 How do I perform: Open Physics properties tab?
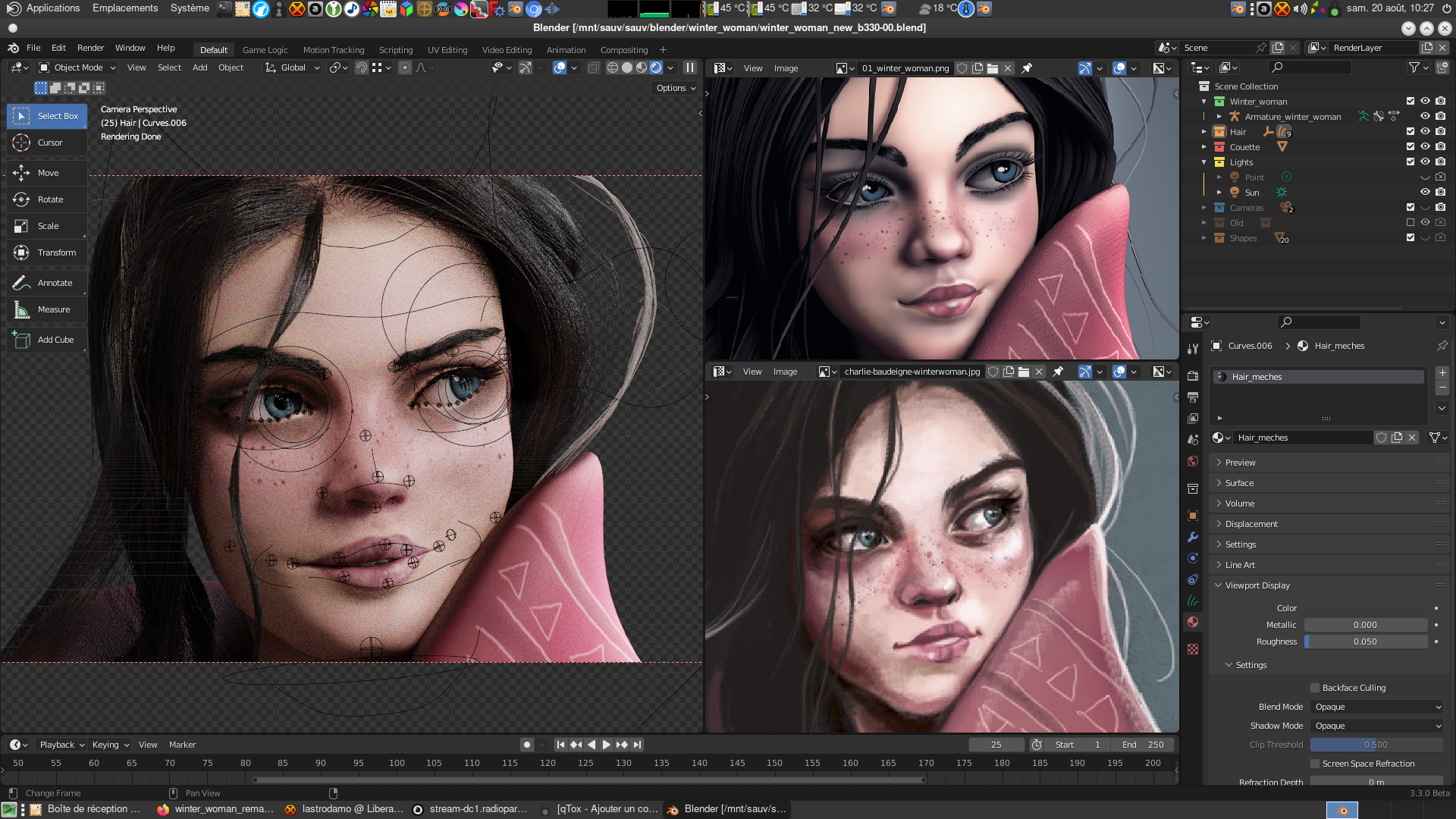point(1193,558)
